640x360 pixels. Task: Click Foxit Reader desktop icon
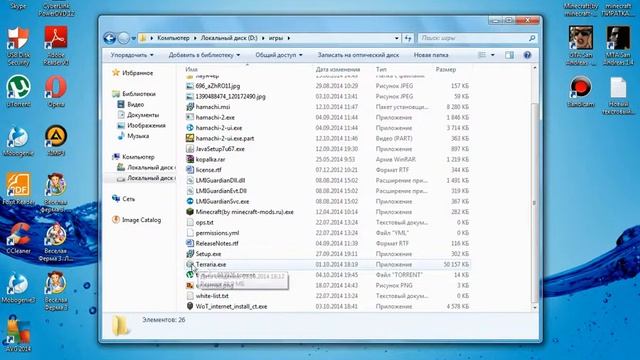18,189
